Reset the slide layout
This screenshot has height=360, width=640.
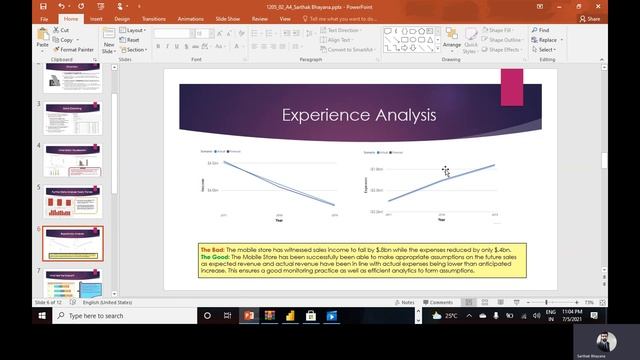tap(129, 40)
